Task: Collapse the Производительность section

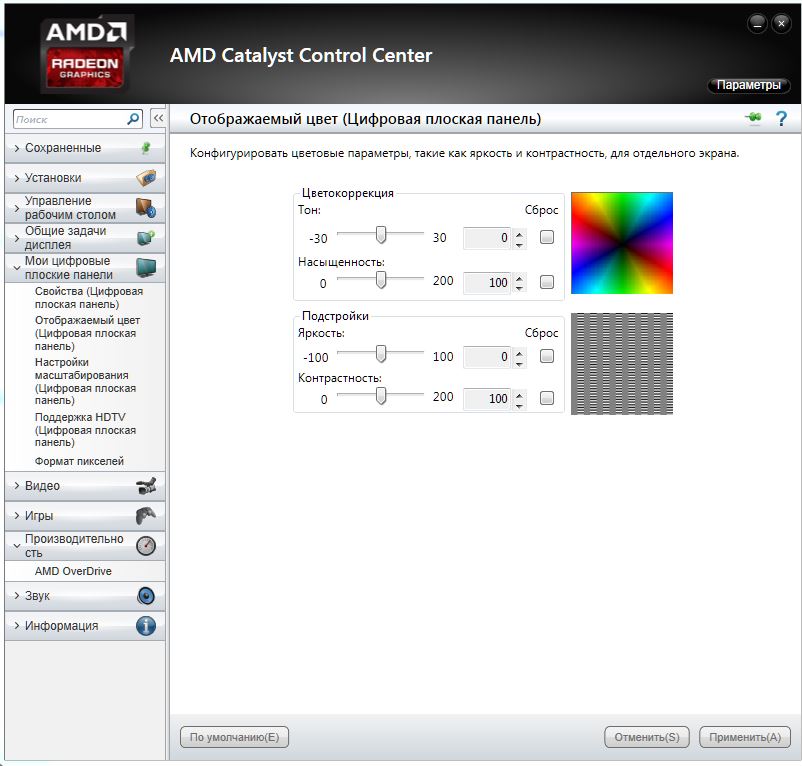Action: click(17, 546)
